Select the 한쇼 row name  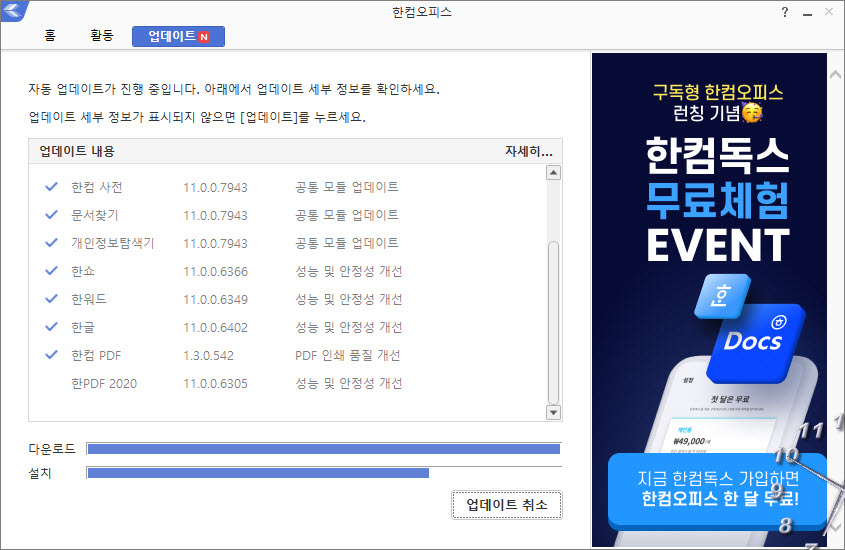coord(83,271)
